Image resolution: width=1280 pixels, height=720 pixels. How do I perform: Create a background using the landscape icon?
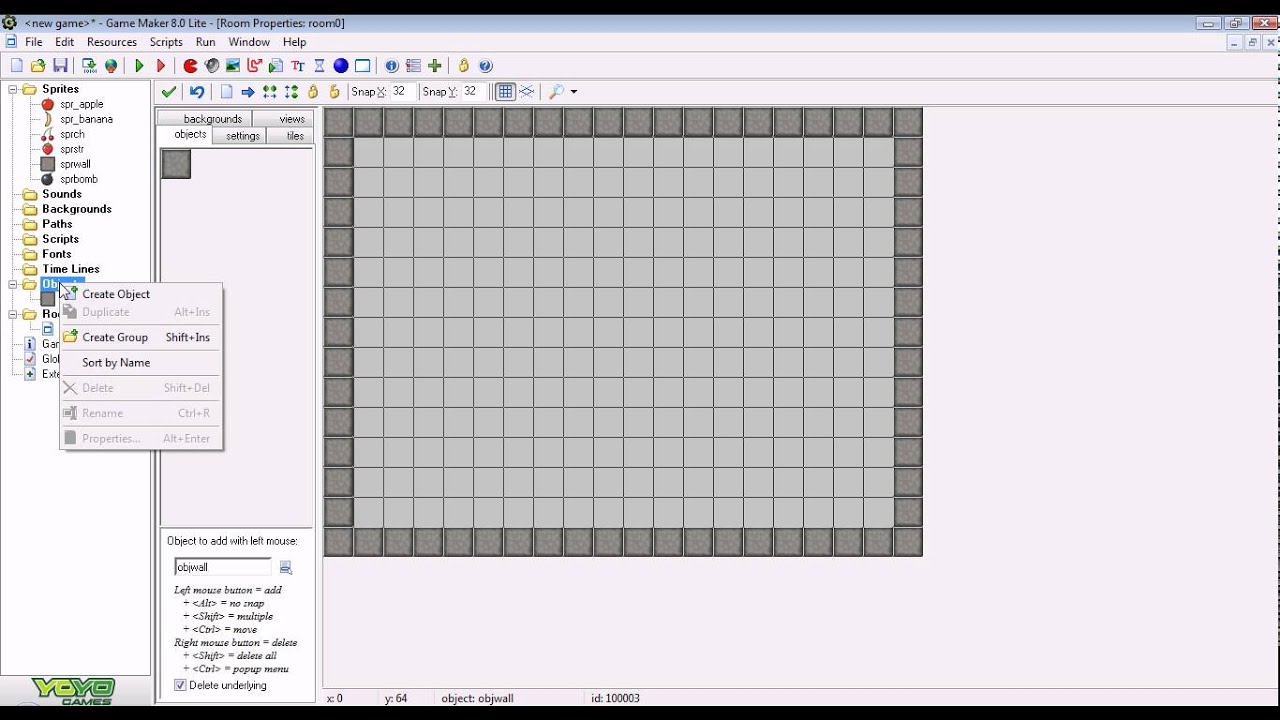[233, 66]
